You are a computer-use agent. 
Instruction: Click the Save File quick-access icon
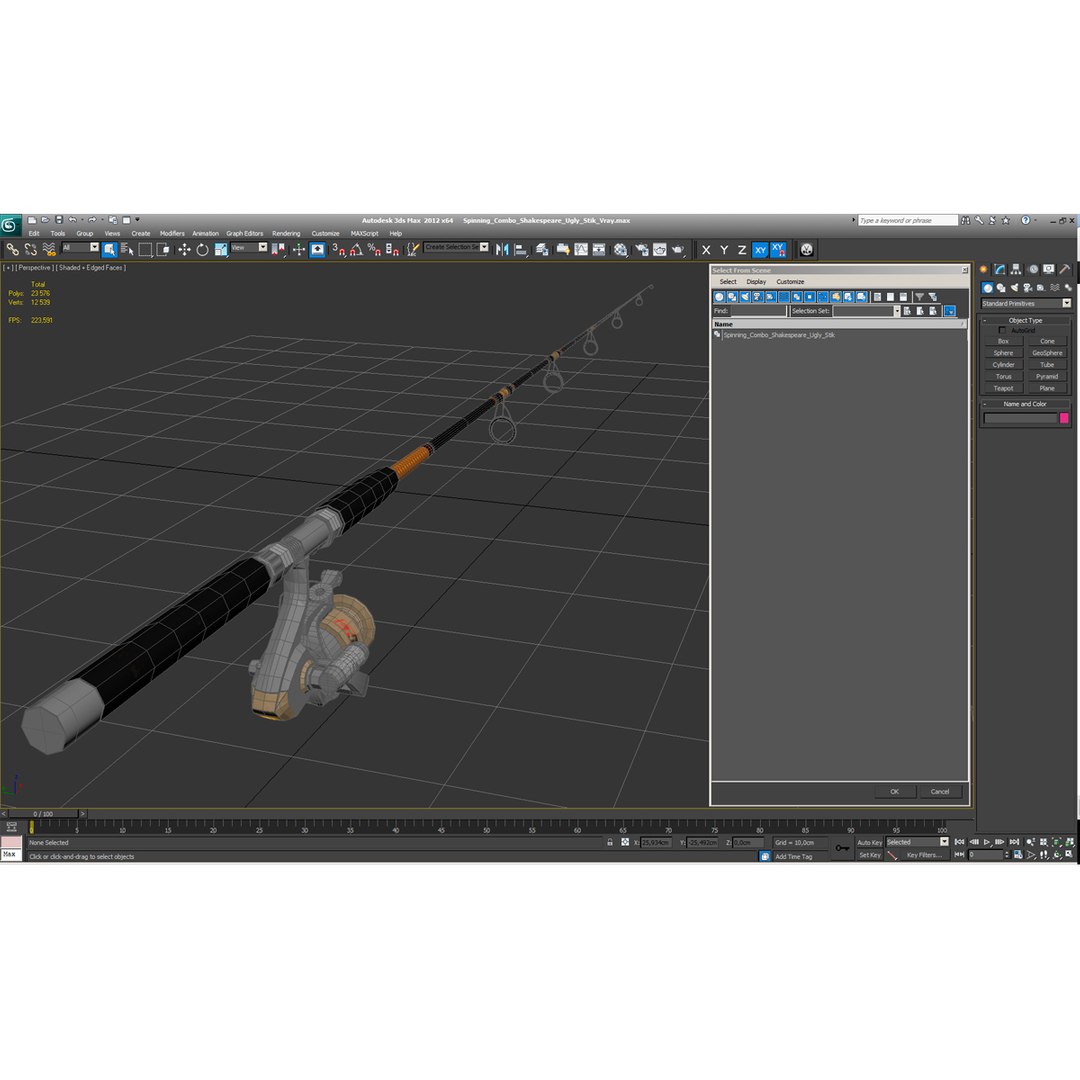(x=59, y=220)
